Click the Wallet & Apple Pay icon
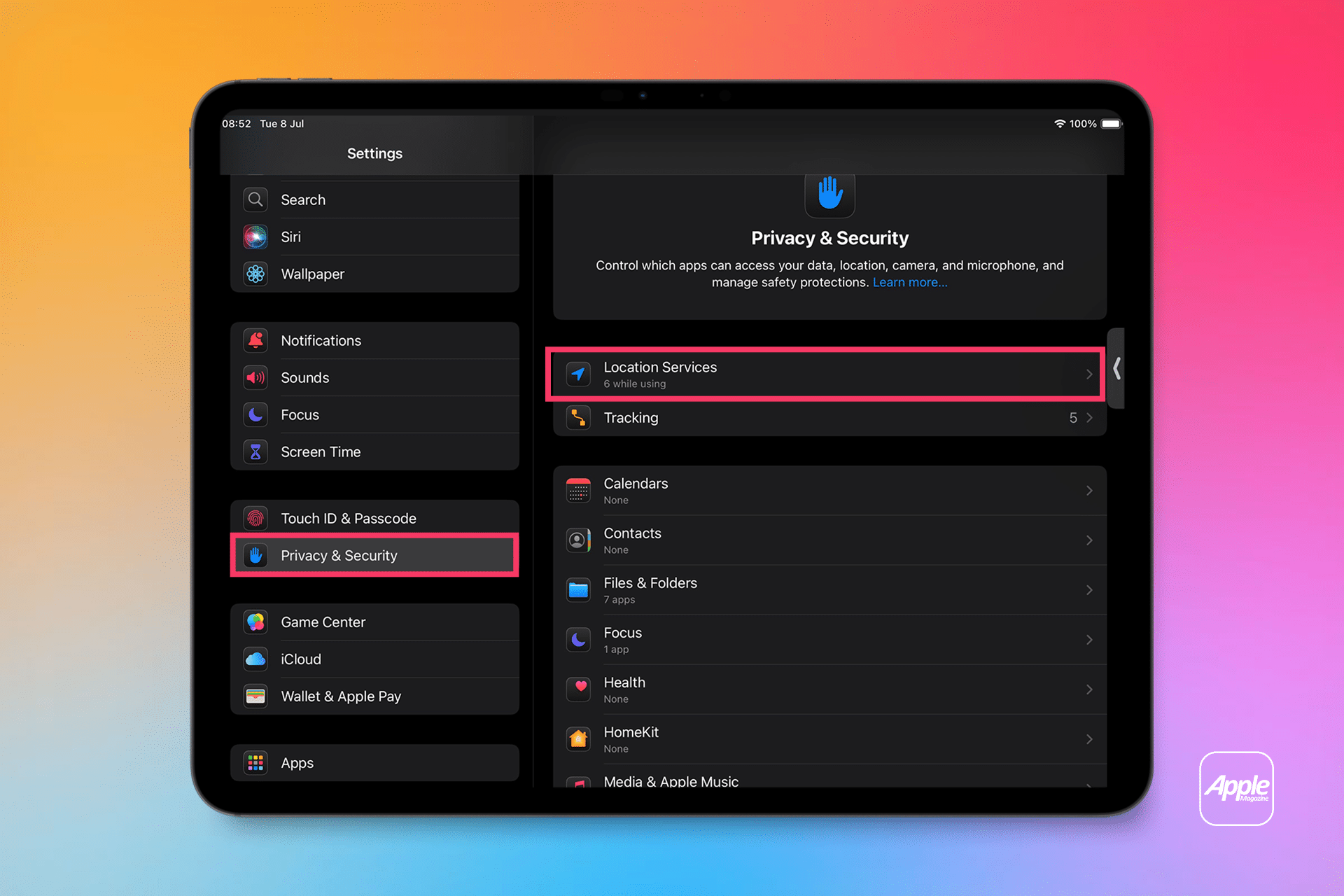 255,696
